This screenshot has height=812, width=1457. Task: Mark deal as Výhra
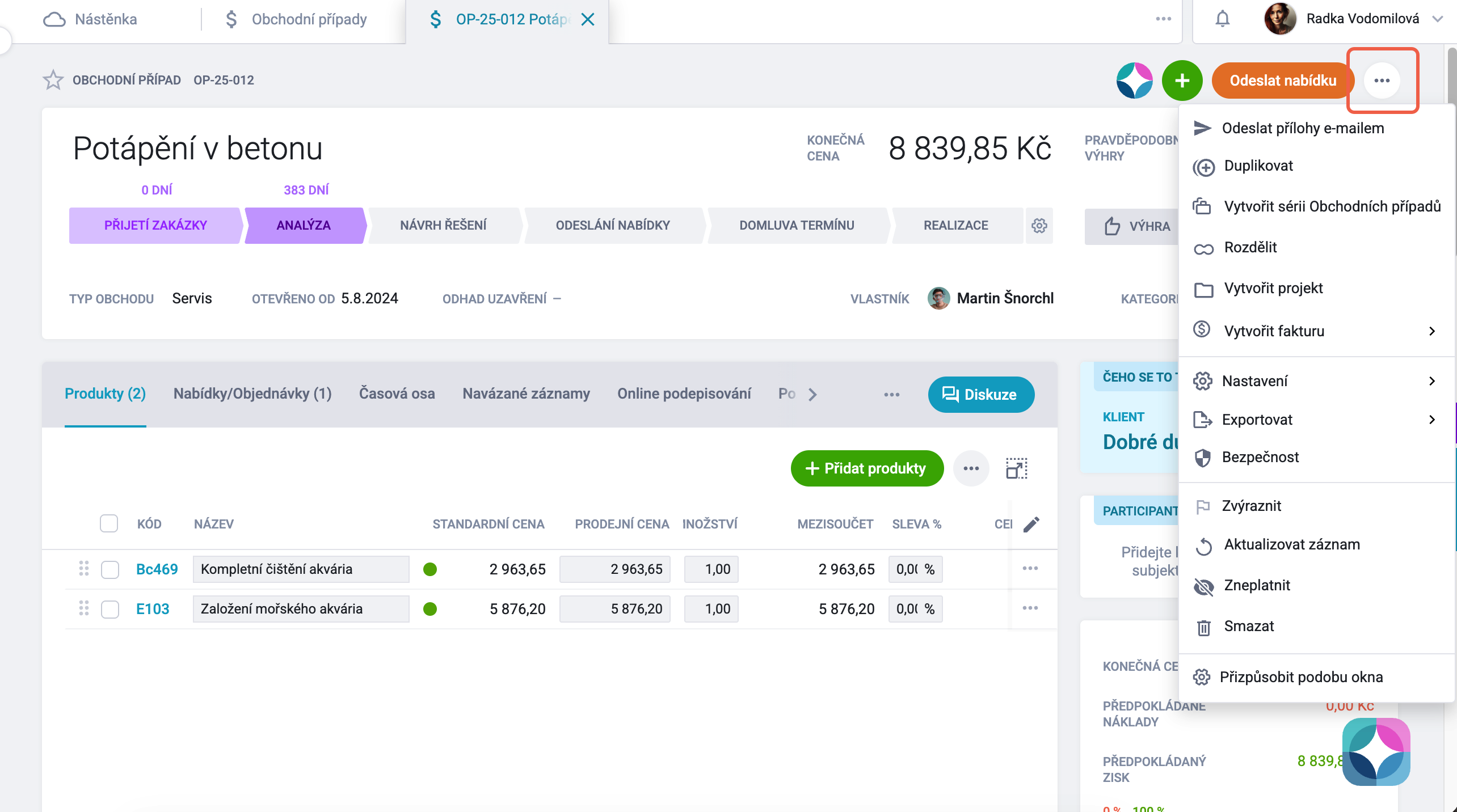coord(1132,226)
